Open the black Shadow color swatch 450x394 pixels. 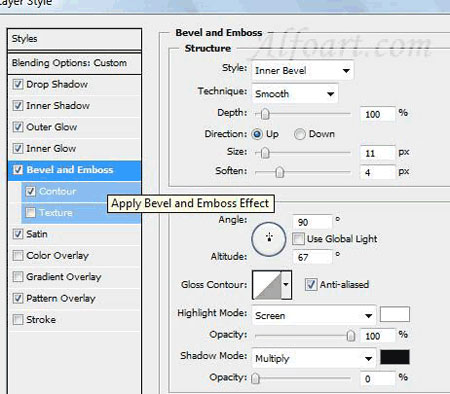[395, 357]
